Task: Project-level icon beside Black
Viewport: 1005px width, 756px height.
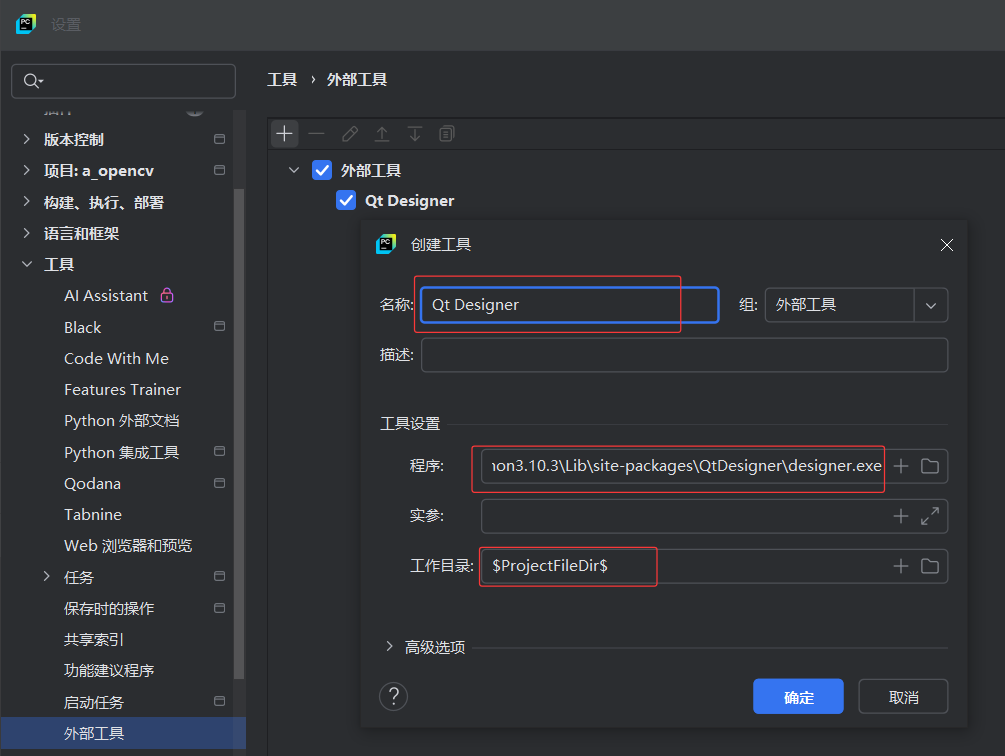Action: [219, 327]
